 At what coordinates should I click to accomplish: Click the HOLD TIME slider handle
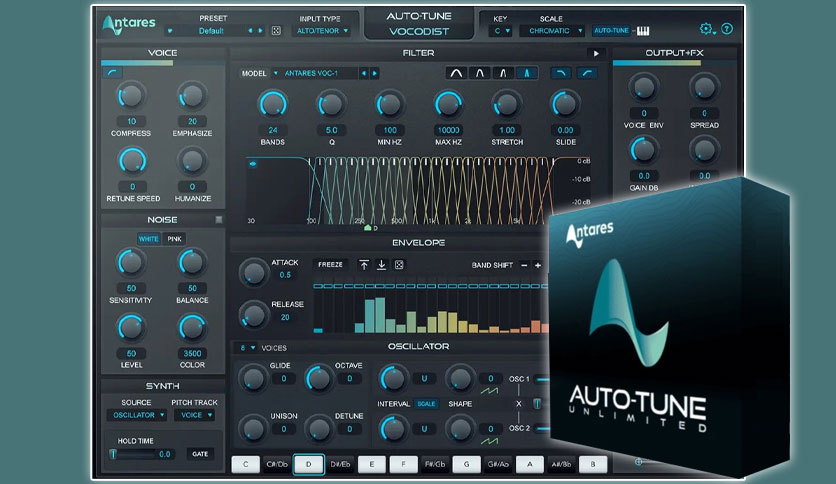113,454
